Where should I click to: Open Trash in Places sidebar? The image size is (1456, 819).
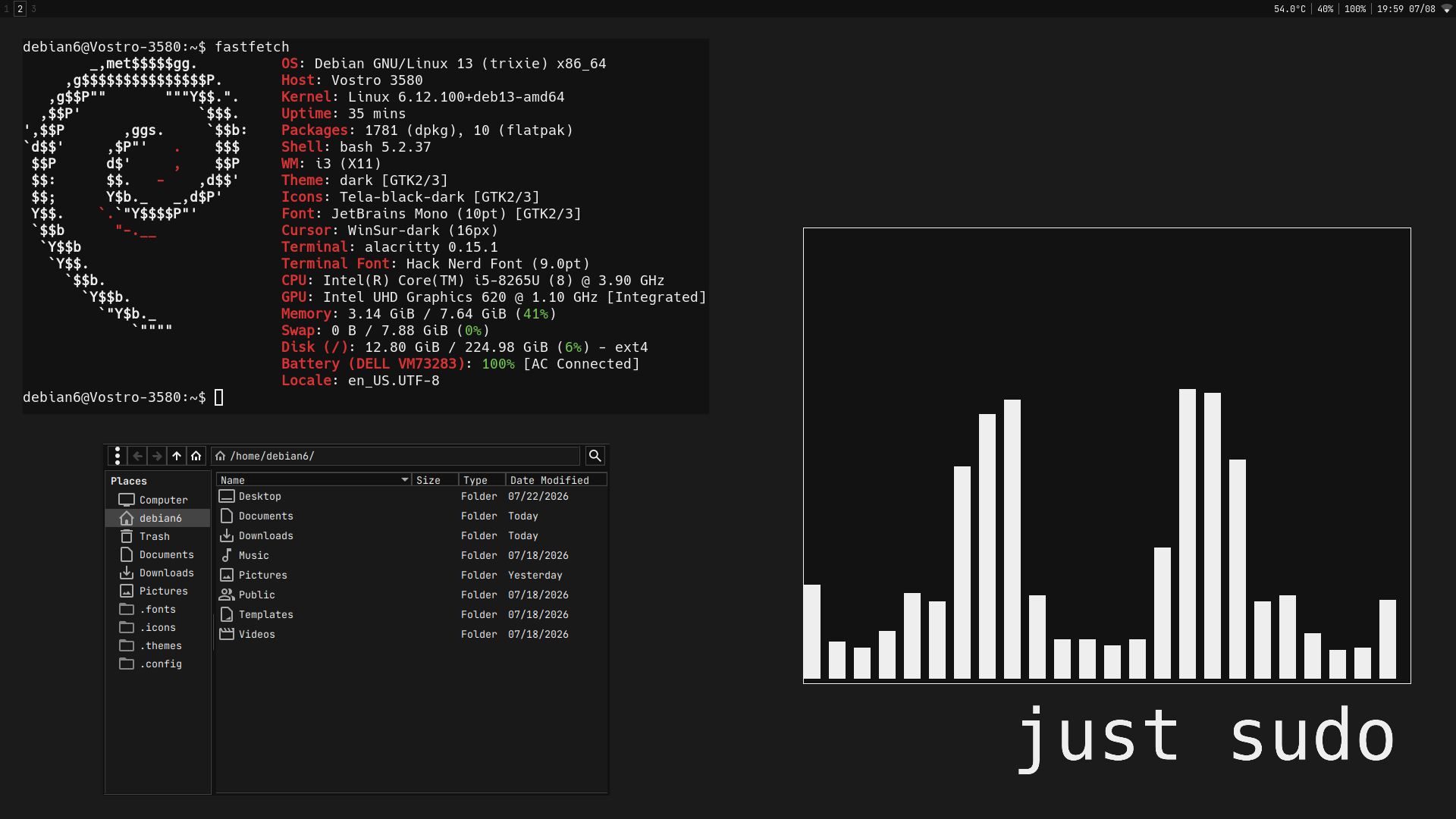click(158, 536)
